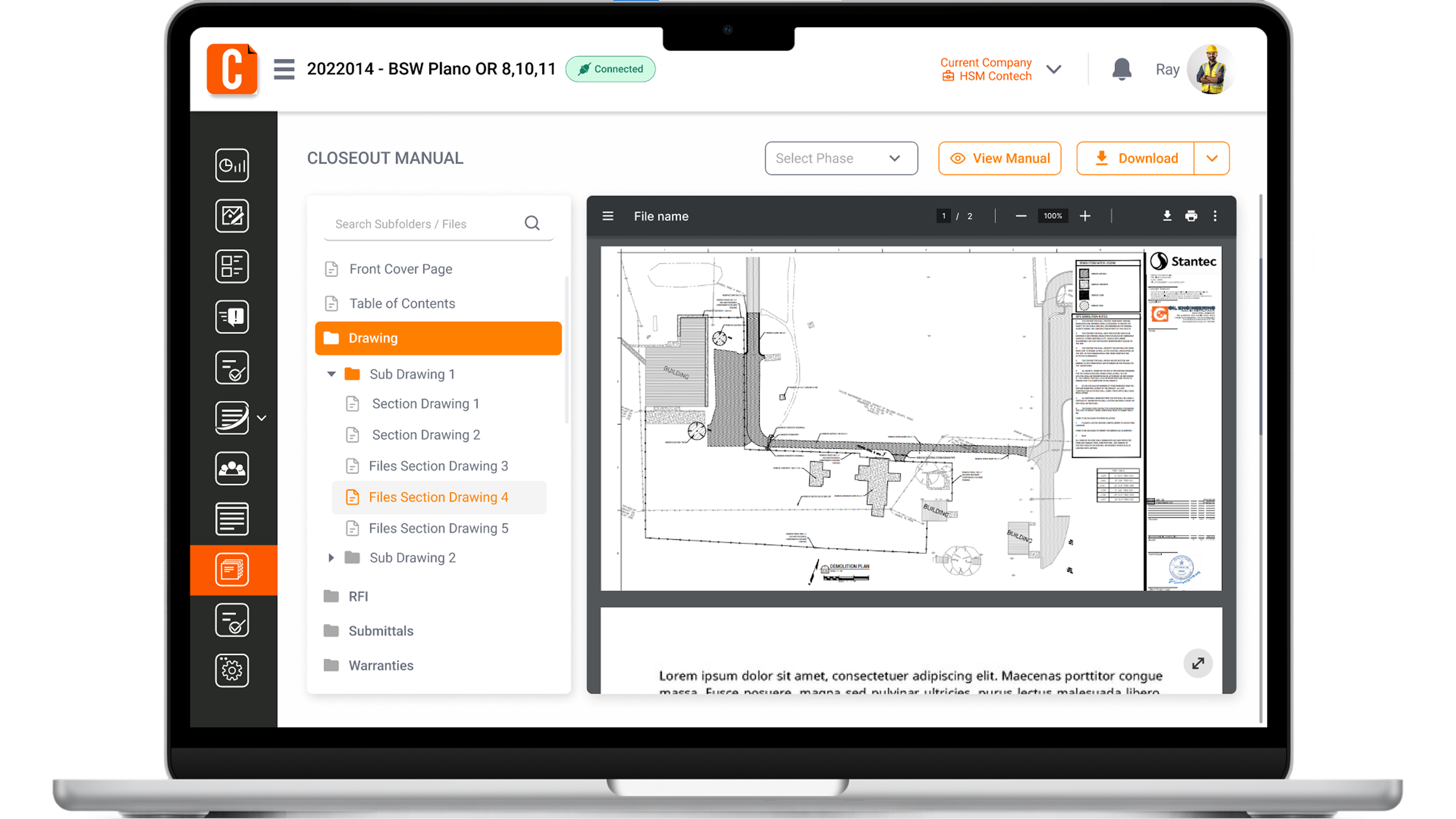Image resolution: width=1456 pixels, height=819 pixels.
Task: Select Files Section Drawing 5 file
Action: (x=438, y=528)
